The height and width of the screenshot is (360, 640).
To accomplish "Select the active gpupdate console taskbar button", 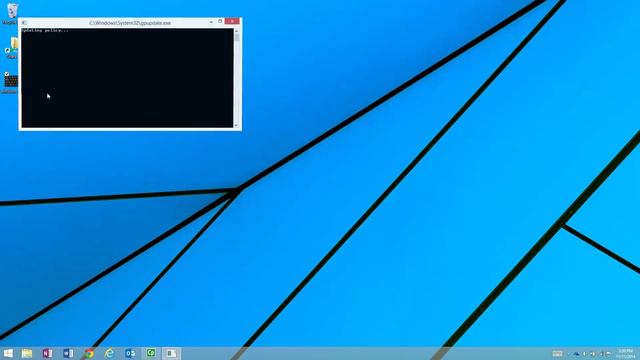I will coord(171,353).
